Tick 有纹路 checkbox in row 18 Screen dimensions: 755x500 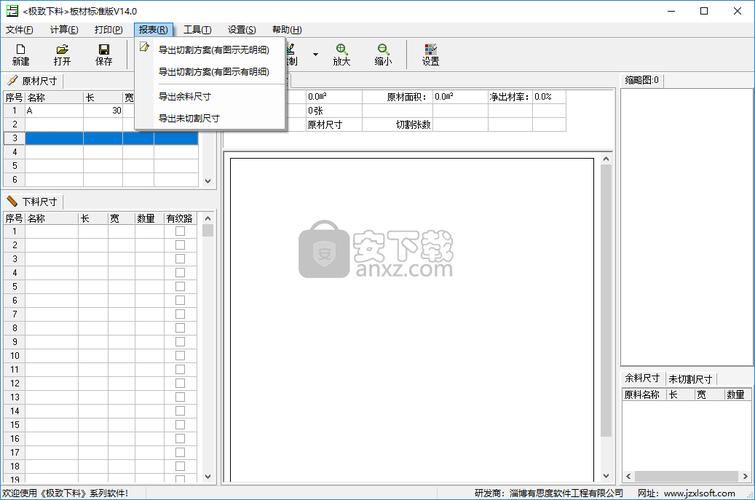[180, 466]
